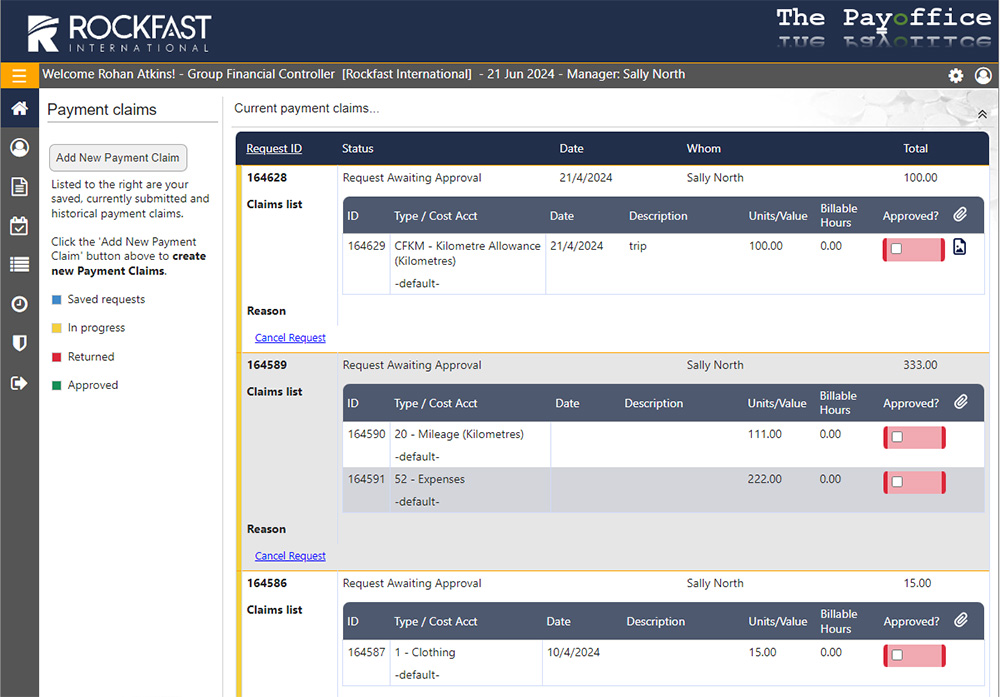Screen dimensions: 1000x697
Task: Click the total 100.00 for request 164628
Action: pyautogui.click(x=920, y=177)
